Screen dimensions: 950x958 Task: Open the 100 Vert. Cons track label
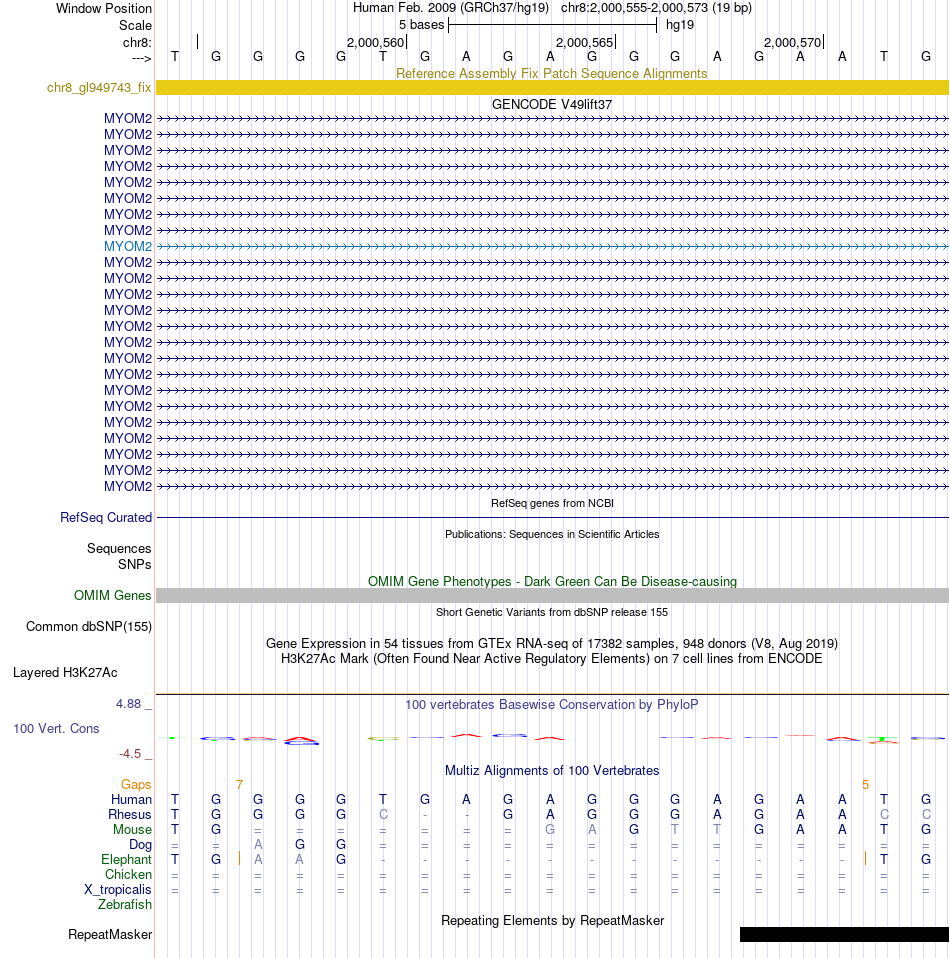tap(56, 728)
